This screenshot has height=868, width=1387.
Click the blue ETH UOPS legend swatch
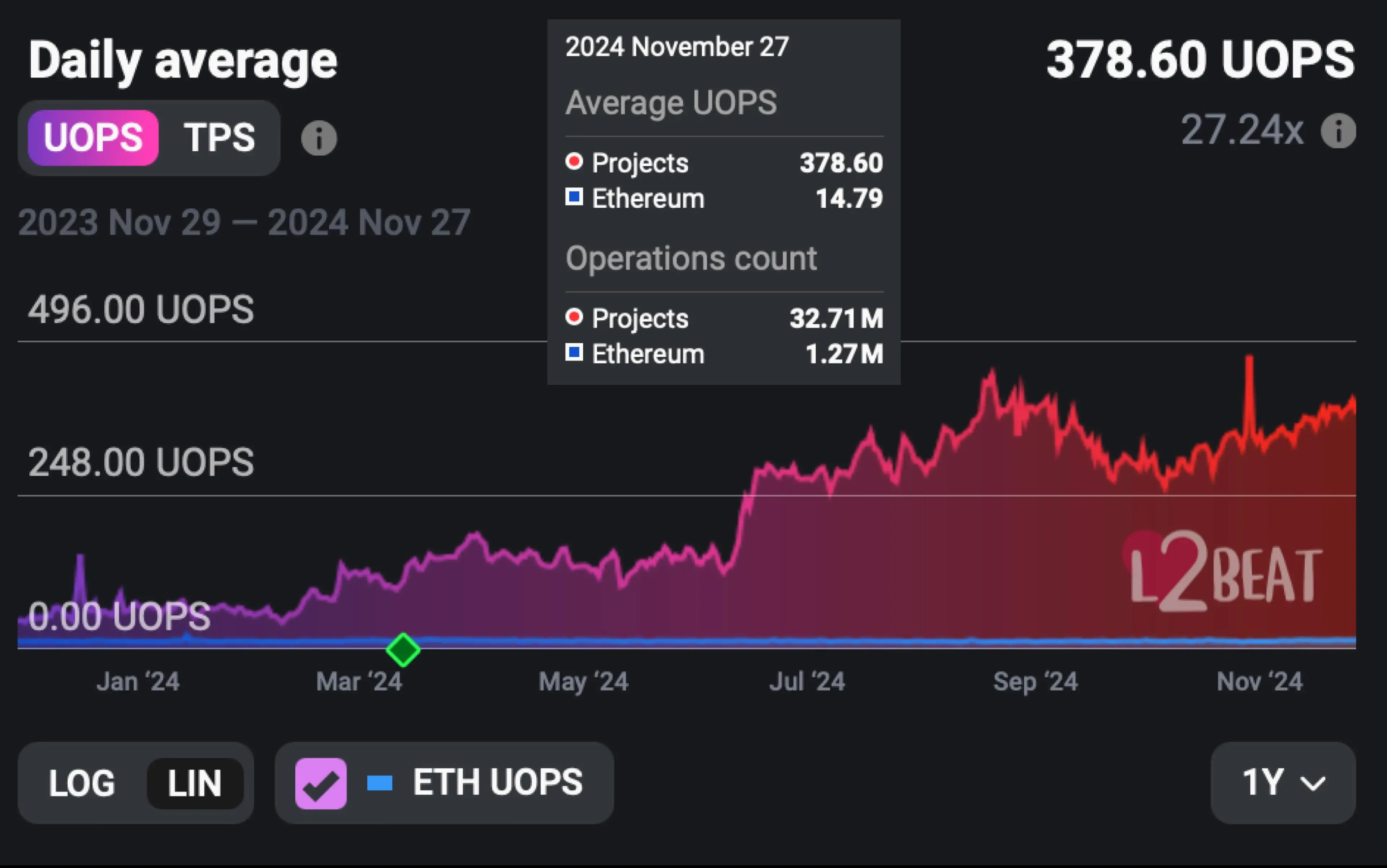[380, 783]
